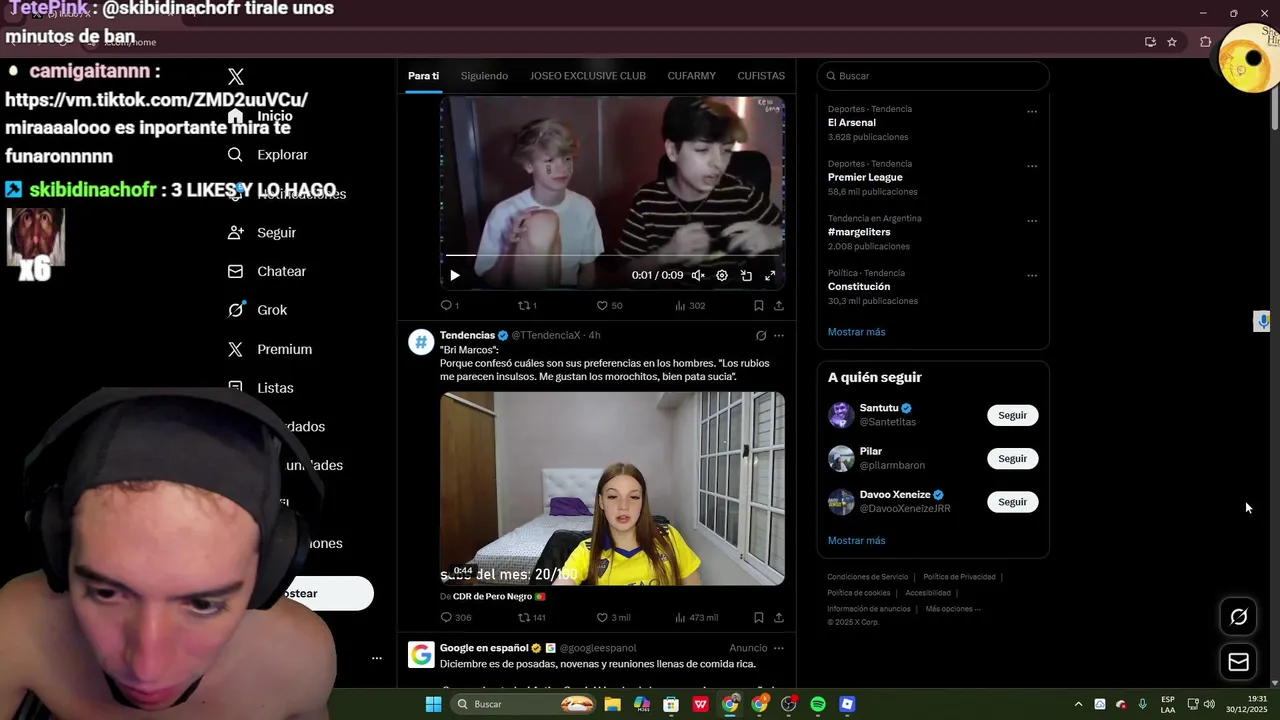Open Premium in the sidebar
This screenshot has height=720, width=1280.
(x=270, y=349)
